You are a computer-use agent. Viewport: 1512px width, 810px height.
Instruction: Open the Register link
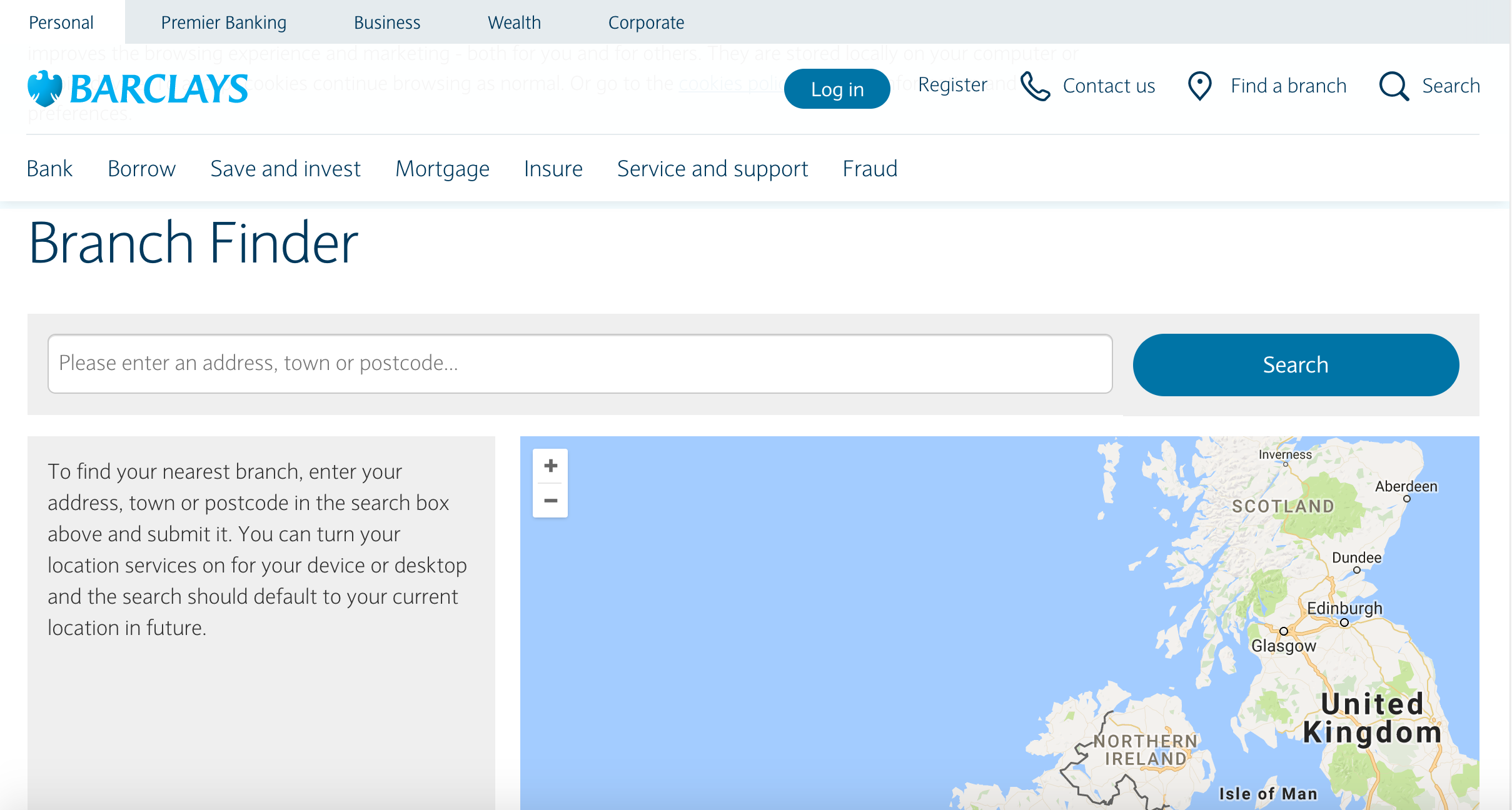point(952,84)
